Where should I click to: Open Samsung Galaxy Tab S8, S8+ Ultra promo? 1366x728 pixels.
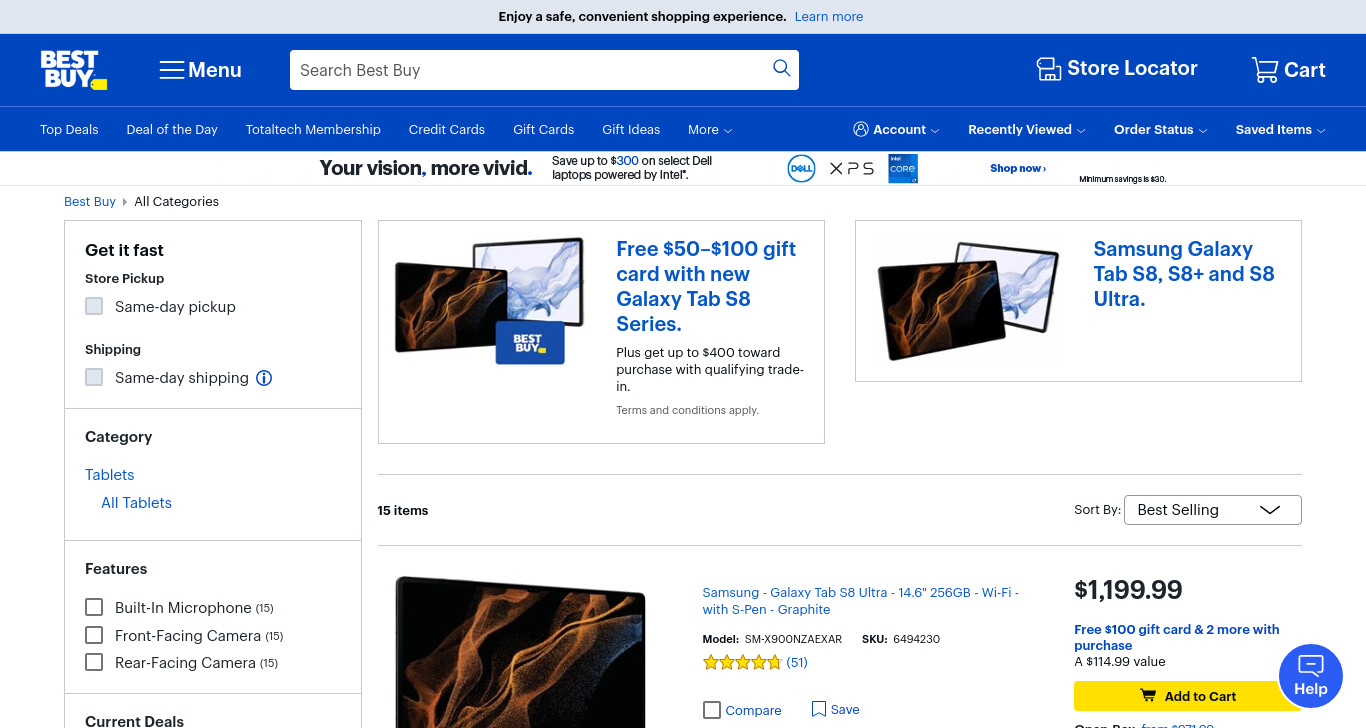point(1184,274)
